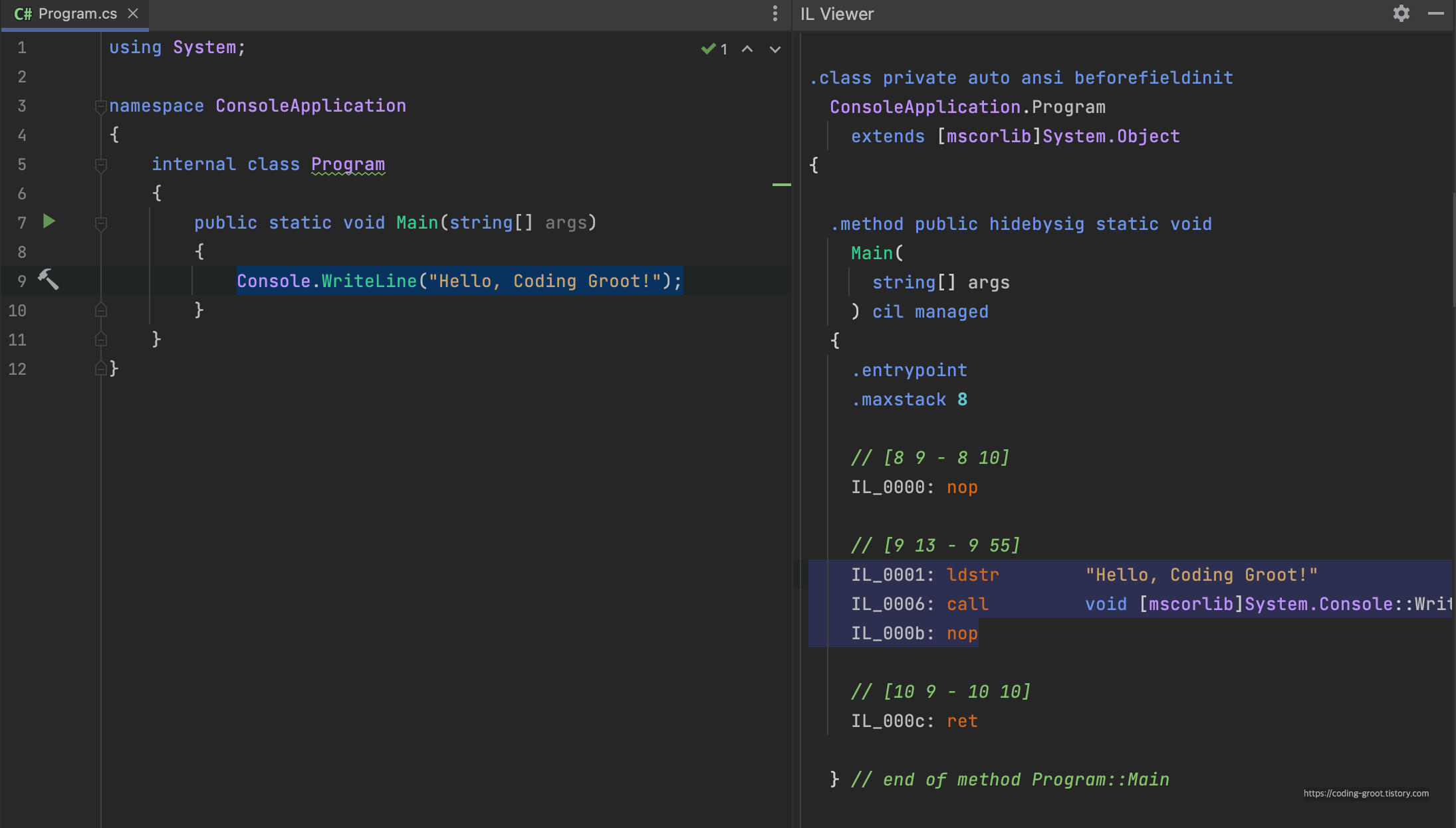Collapse the Main method fold marker
This screenshot has width=1456, height=828.
tap(100, 223)
